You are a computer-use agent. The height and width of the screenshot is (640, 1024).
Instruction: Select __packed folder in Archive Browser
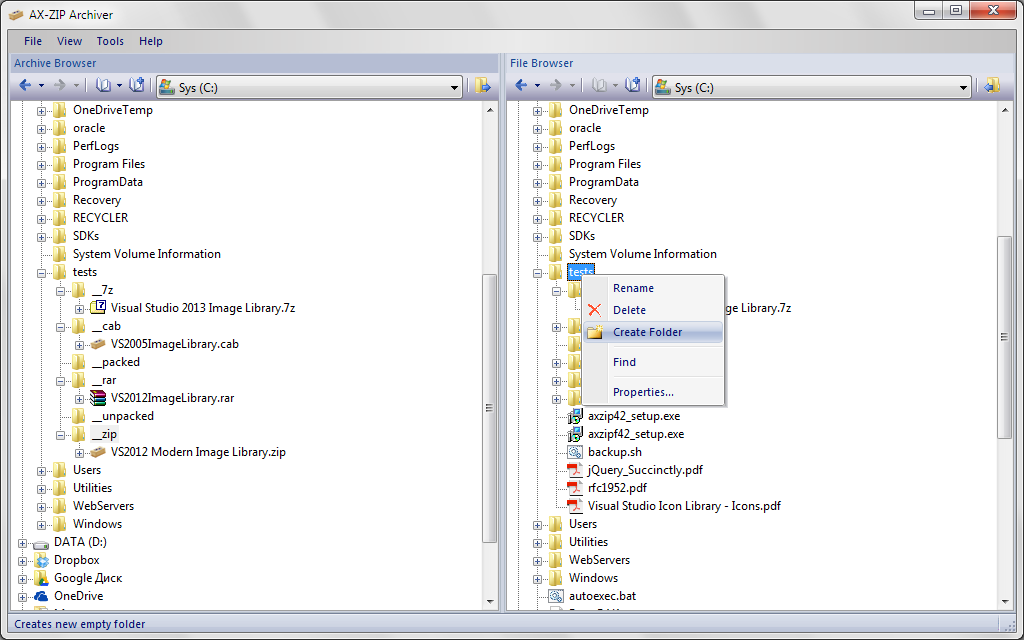tap(116, 362)
